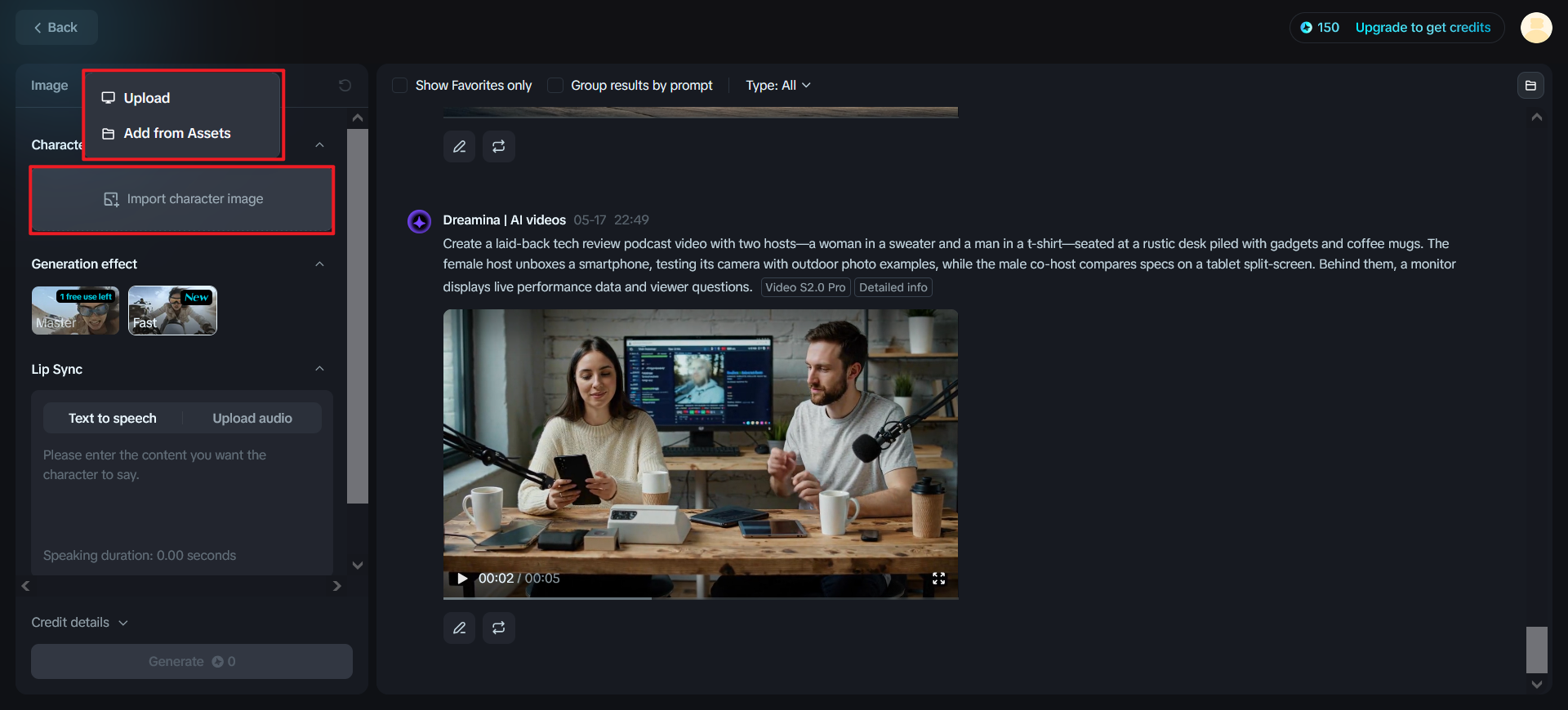Image resolution: width=1568 pixels, height=710 pixels.
Task: Click the regenerate icon below the video
Action: click(499, 628)
